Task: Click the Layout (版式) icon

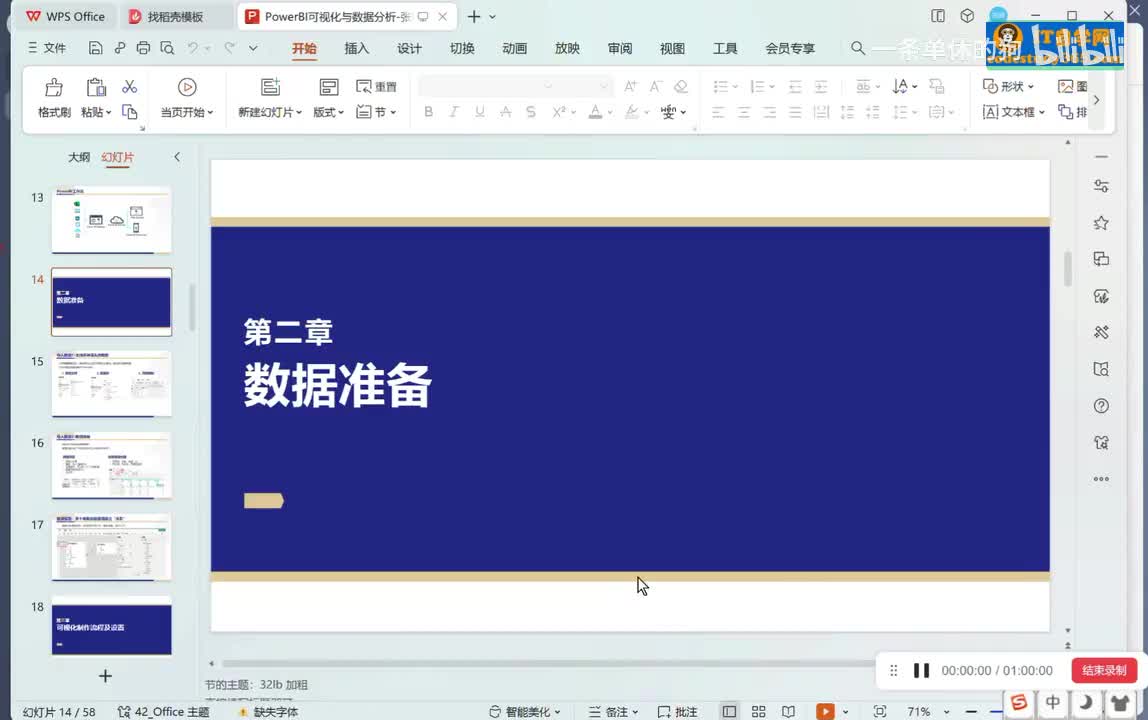Action: (x=329, y=87)
